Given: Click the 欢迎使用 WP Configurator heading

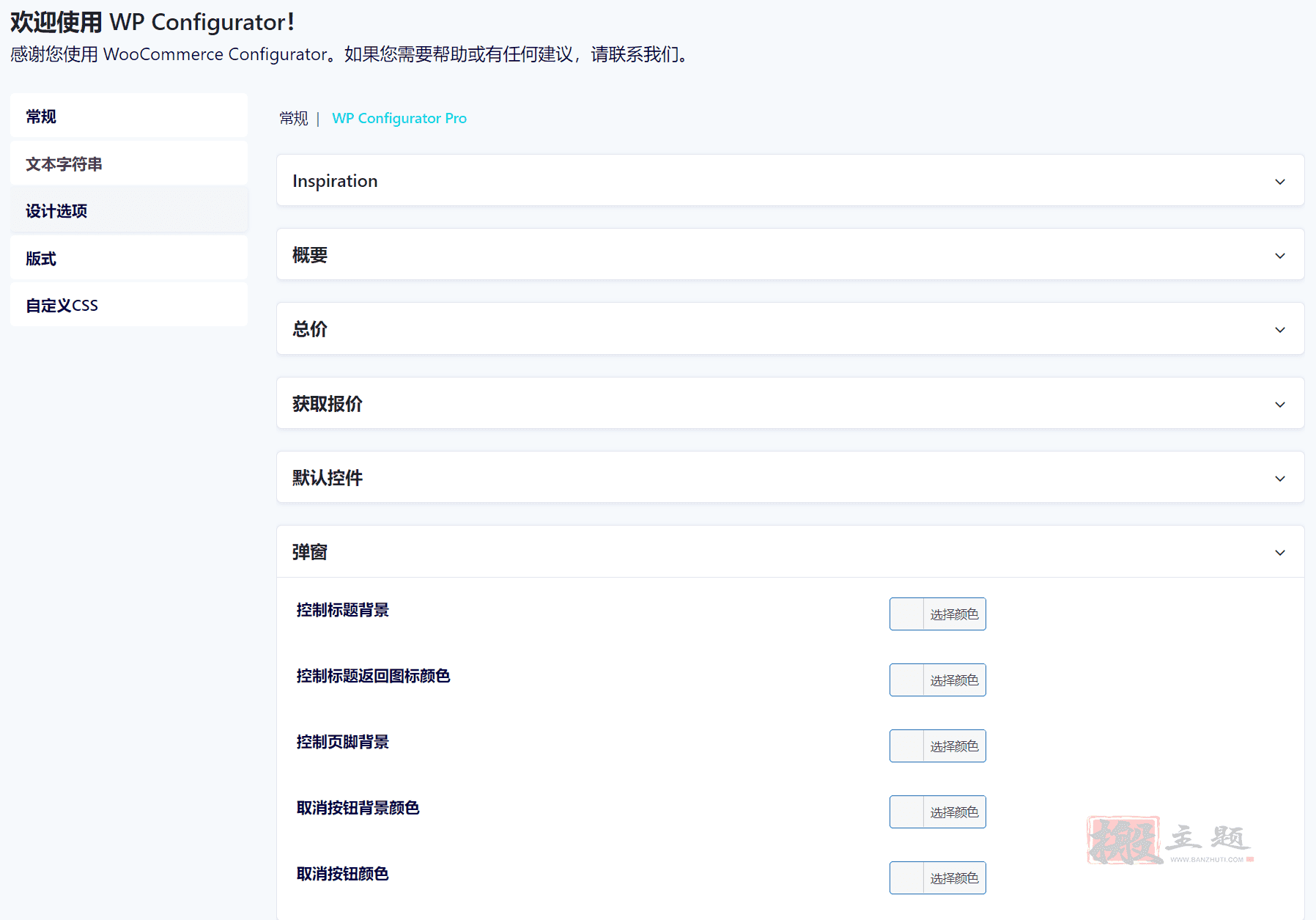Looking at the screenshot, I should [x=152, y=22].
